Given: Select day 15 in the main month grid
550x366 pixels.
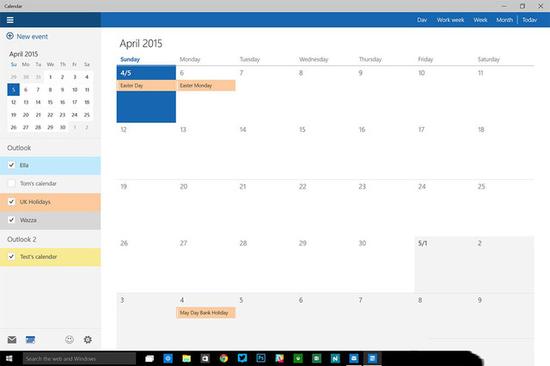Looking at the screenshot, I should point(325,151).
